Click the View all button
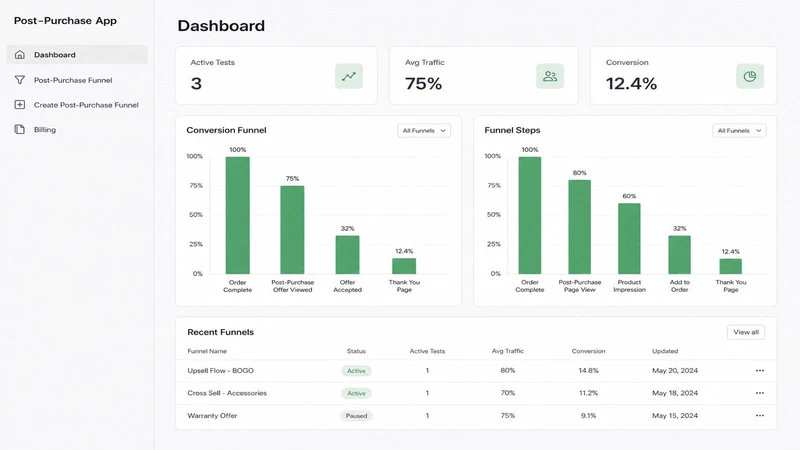This screenshot has width=800, height=450. (746, 332)
